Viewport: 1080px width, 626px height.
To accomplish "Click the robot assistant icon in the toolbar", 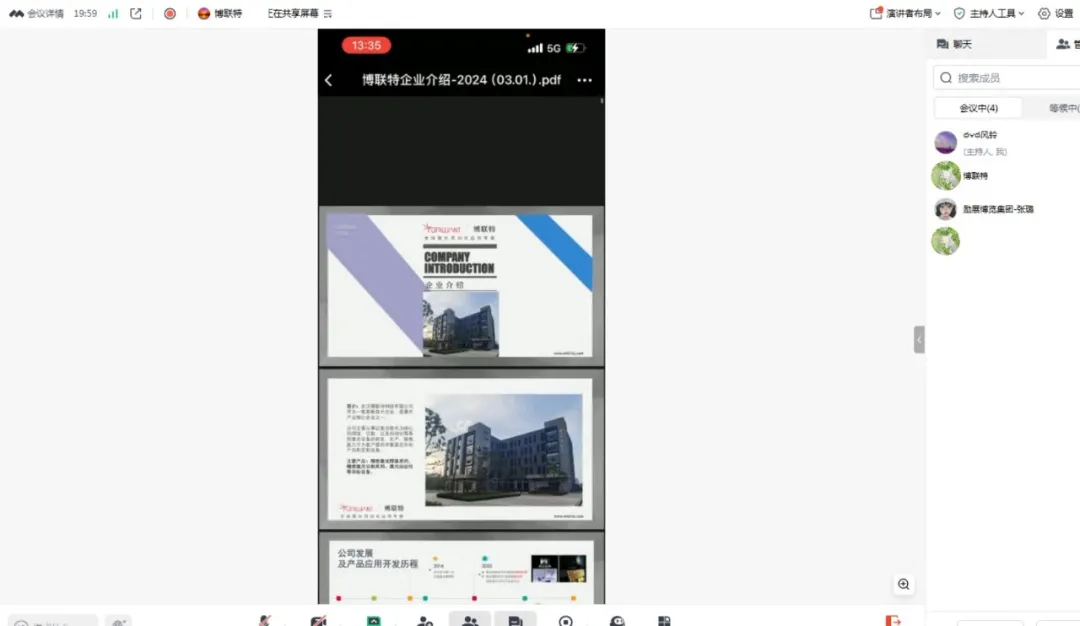I will click(x=617, y=620).
